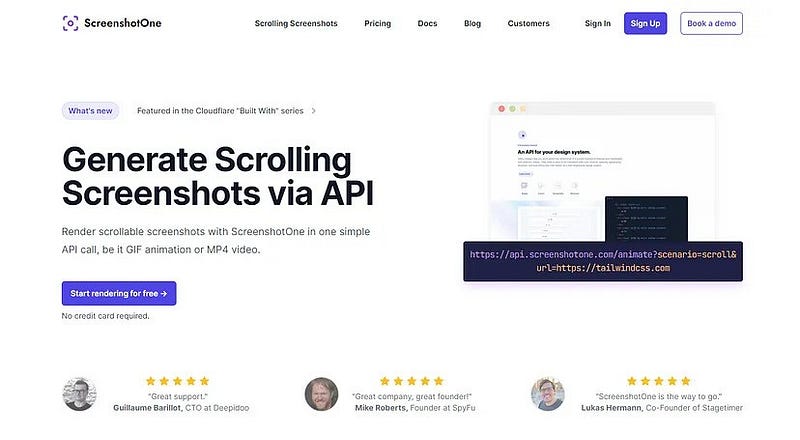Click "Great company, great founder!" quote
The image size is (800, 440).
[x=412, y=396]
